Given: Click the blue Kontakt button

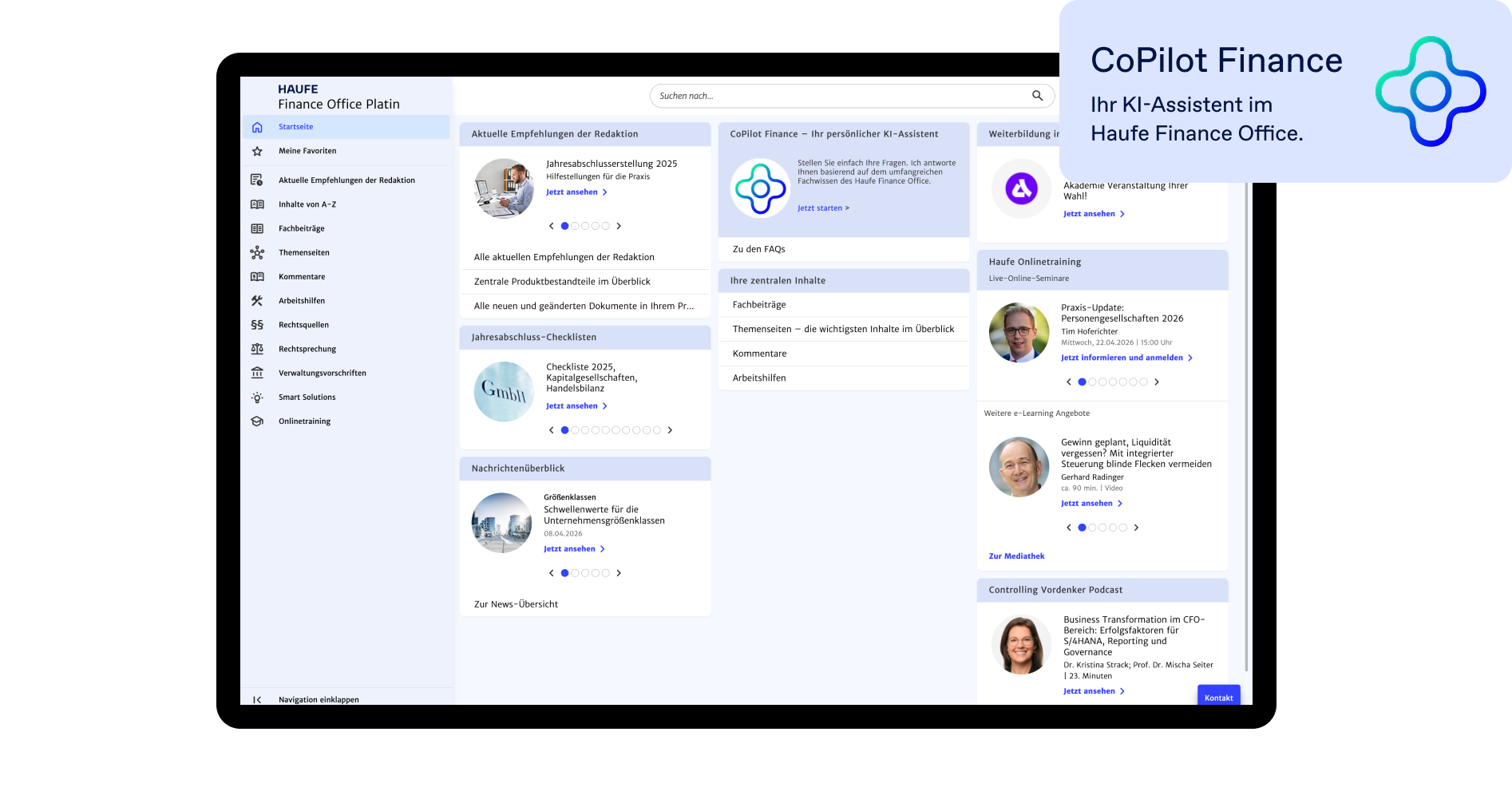Looking at the screenshot, I should click(x=1219, y=696).
